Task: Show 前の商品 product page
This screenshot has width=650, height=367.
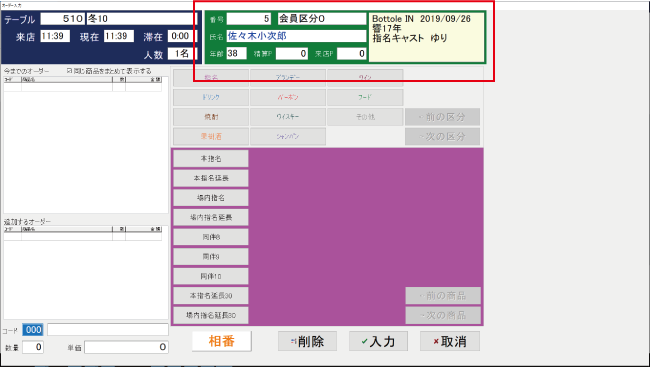Action: (443, 296)
